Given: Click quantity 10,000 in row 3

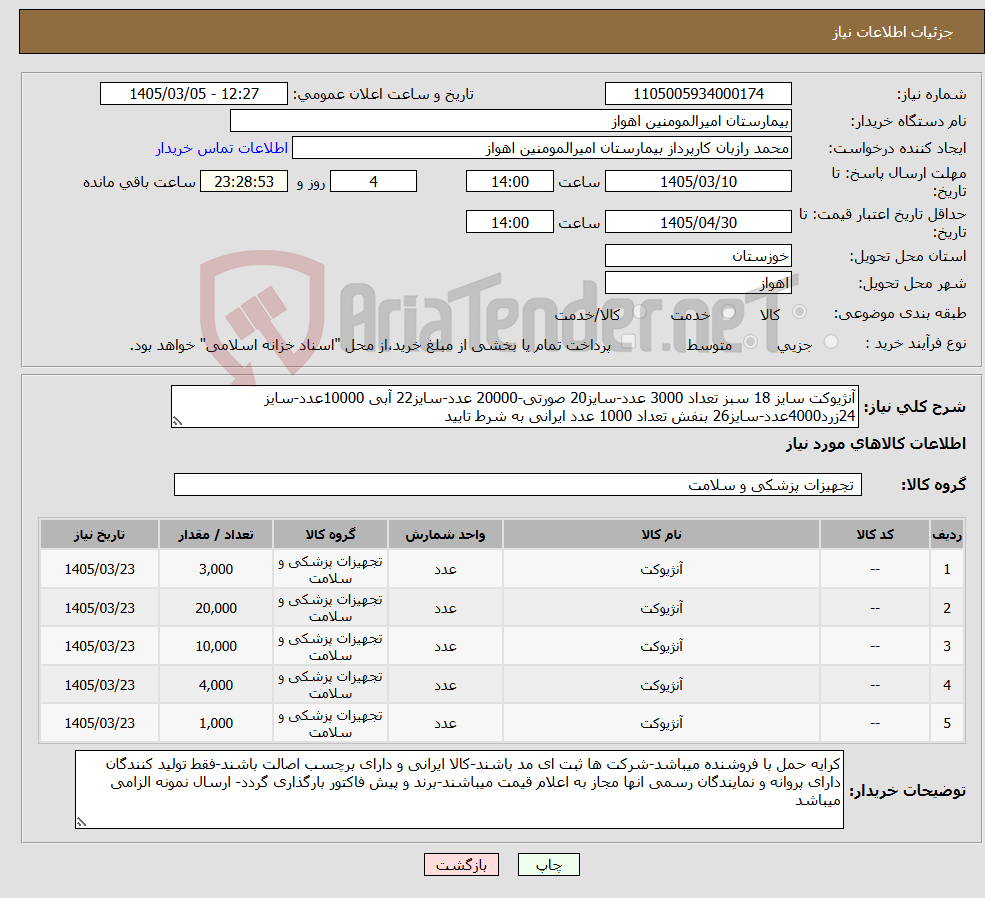Looking at the screenshot, I should tap(215, 646).
